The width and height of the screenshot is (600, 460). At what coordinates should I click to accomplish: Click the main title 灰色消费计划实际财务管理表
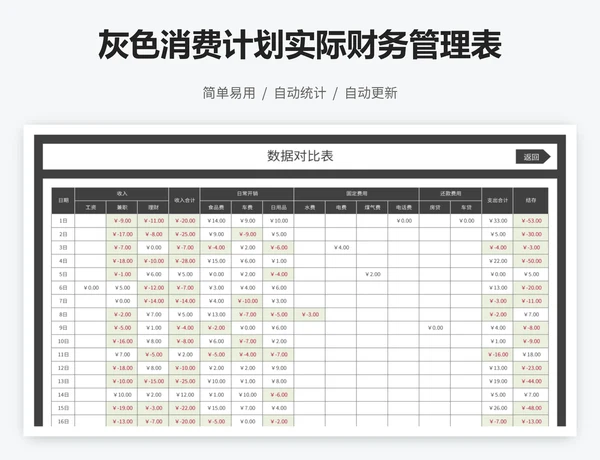coord(300,45)
